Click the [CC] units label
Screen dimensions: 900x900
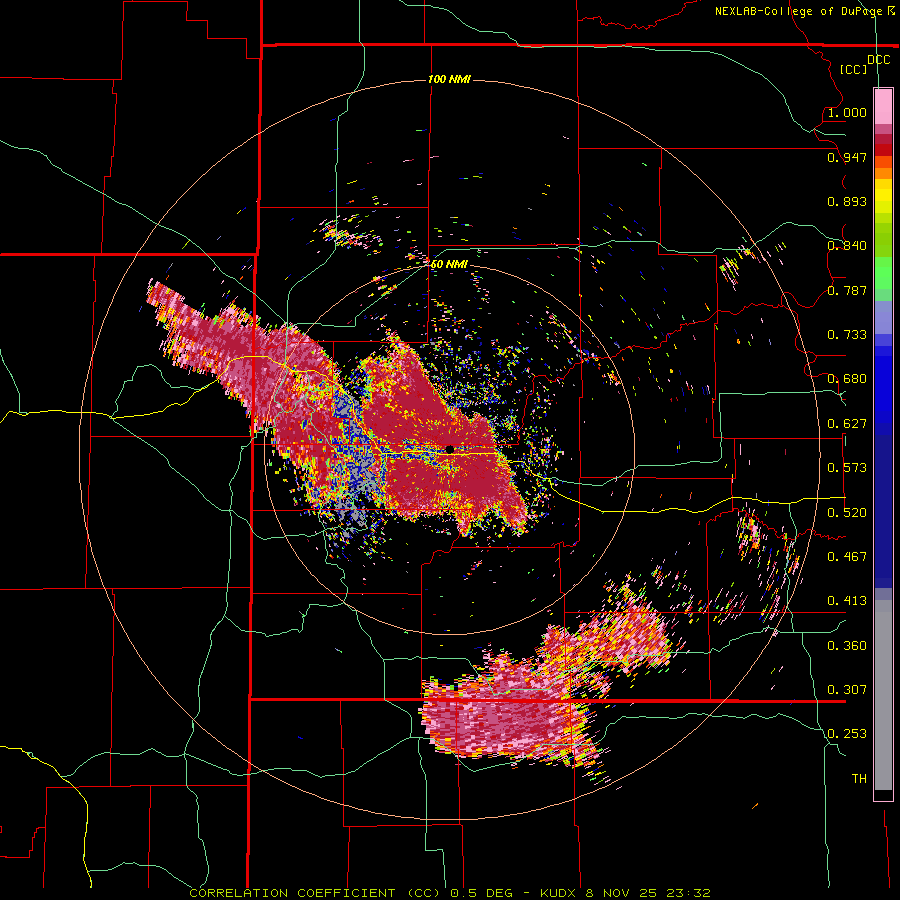click(854, 69)
